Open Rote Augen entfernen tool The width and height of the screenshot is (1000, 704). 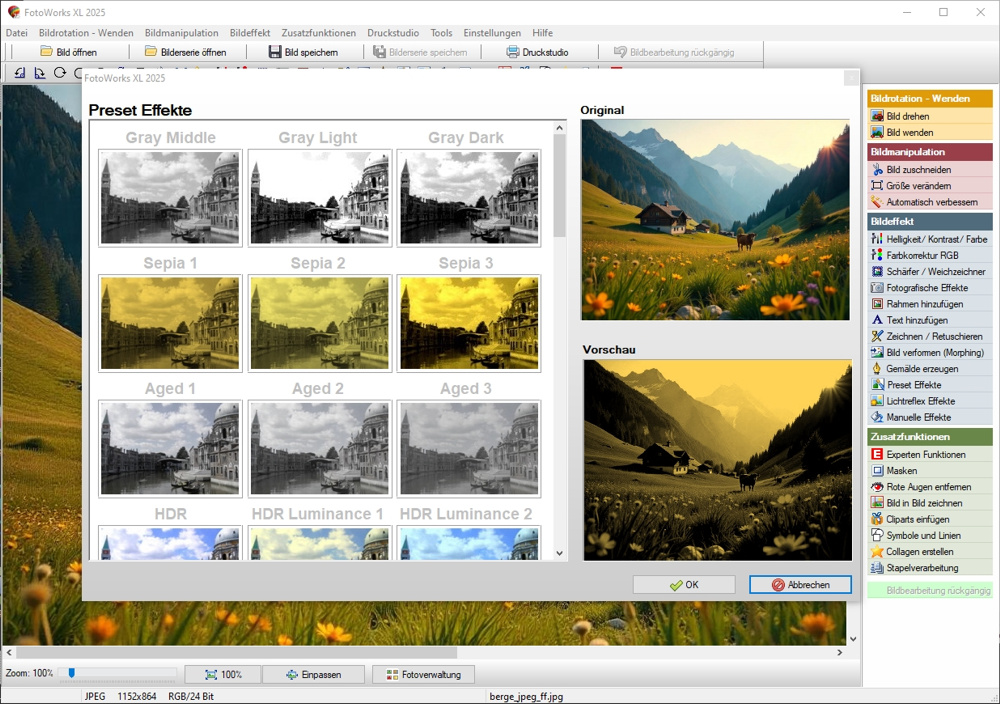(930, 487)
